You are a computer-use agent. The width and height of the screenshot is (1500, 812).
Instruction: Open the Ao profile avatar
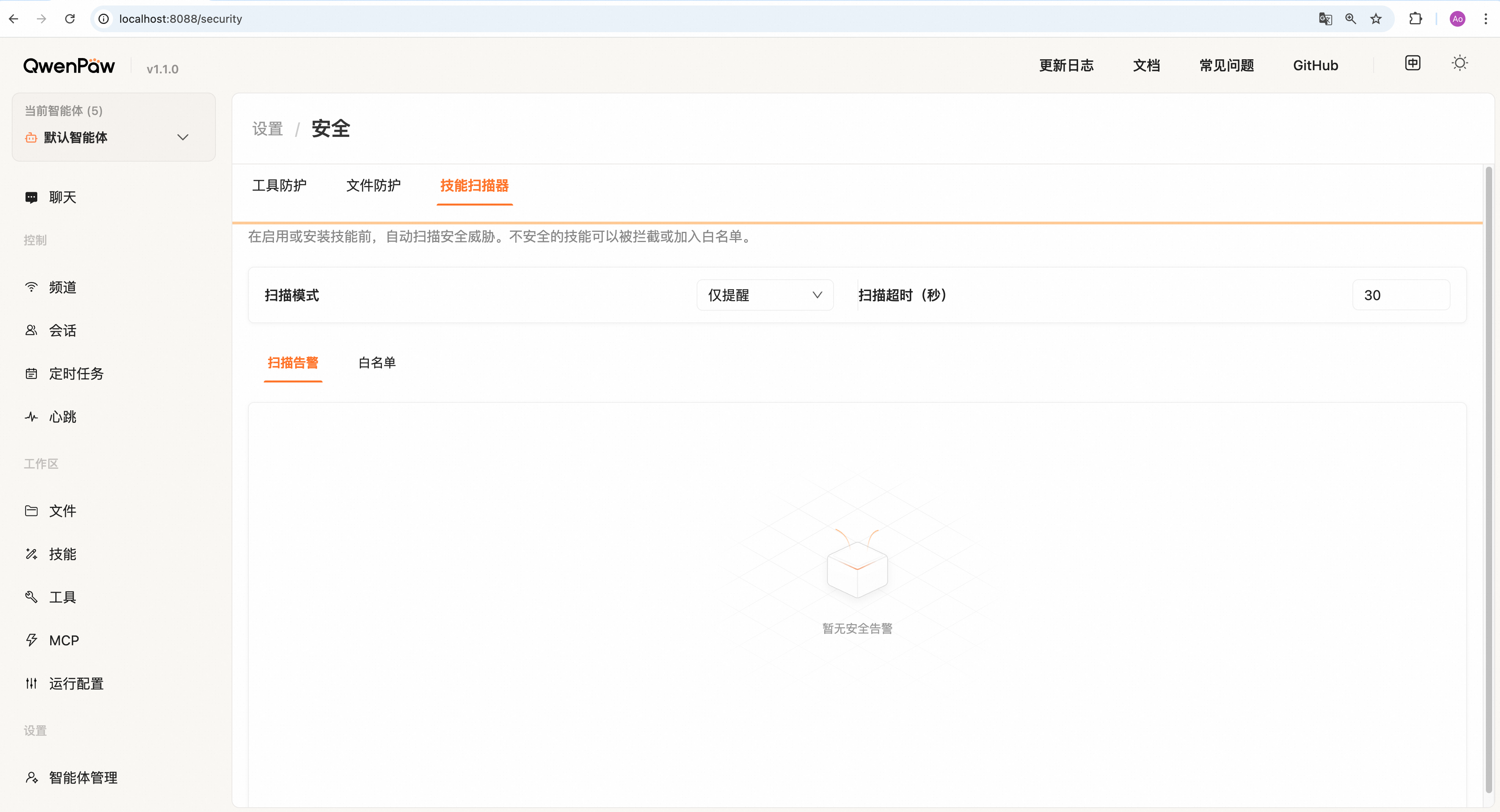click(1458, 18)
